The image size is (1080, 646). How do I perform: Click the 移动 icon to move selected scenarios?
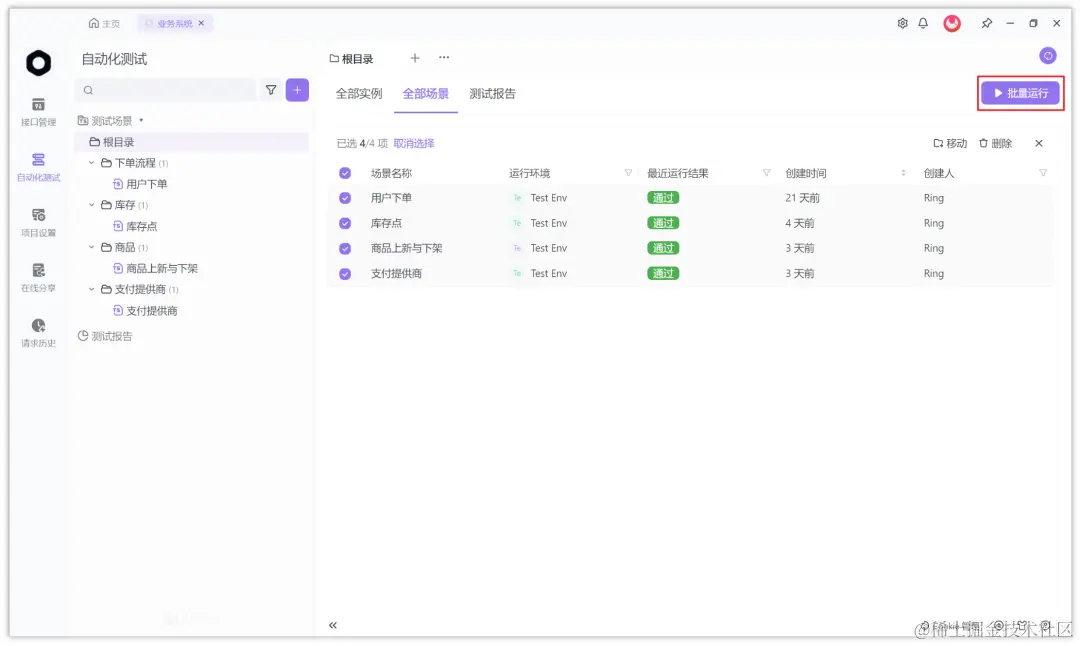[949, 143]
